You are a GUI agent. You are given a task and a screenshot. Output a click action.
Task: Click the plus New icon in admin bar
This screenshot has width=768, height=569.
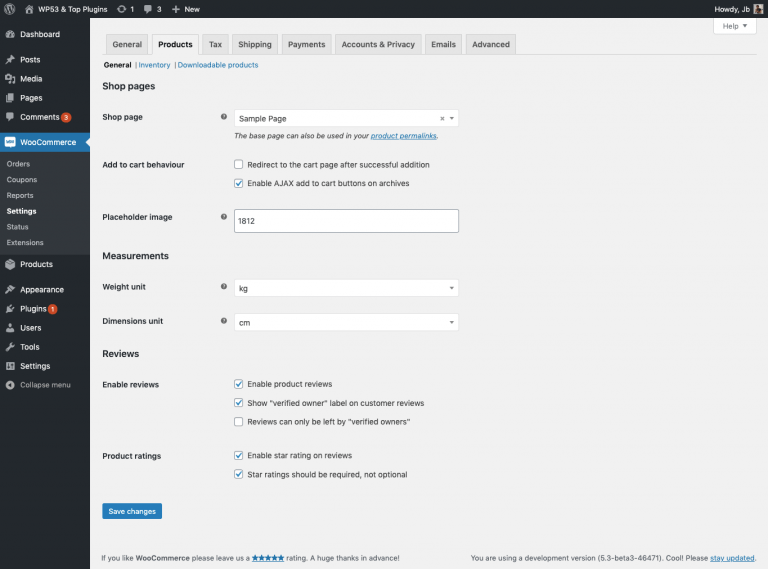(x=176, y=9)
